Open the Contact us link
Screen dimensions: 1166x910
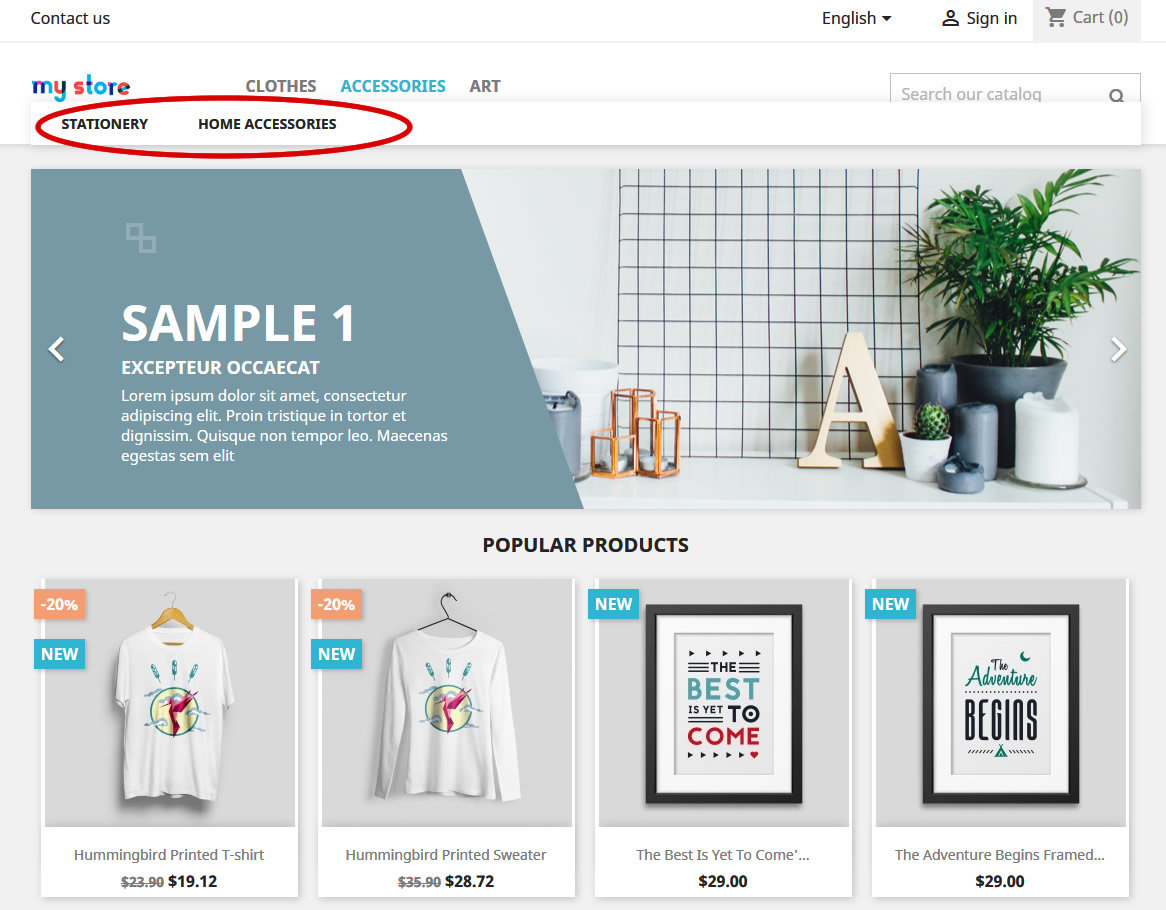click(x=70, y=19)
